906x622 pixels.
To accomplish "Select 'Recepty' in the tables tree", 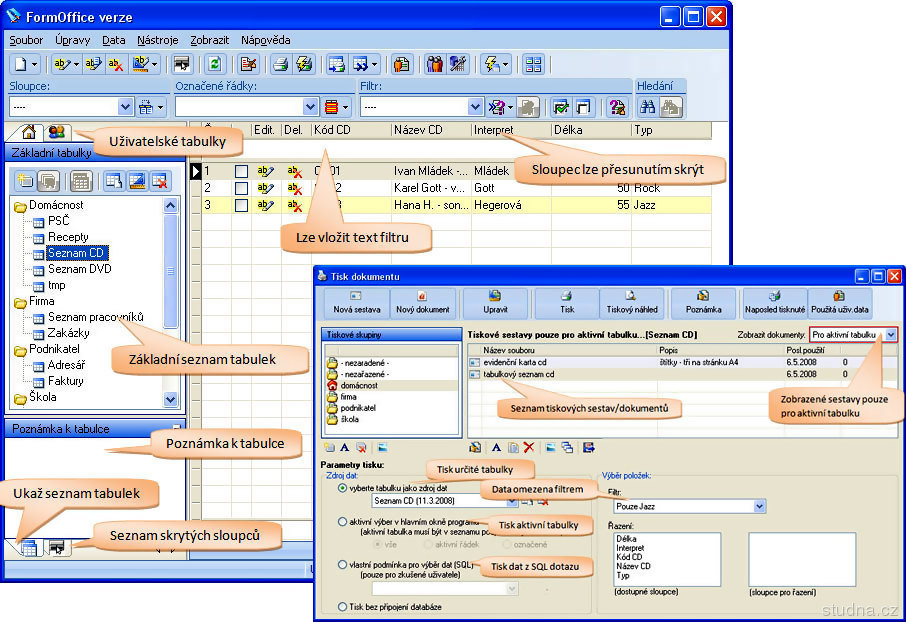I will [x=68, y=237].
